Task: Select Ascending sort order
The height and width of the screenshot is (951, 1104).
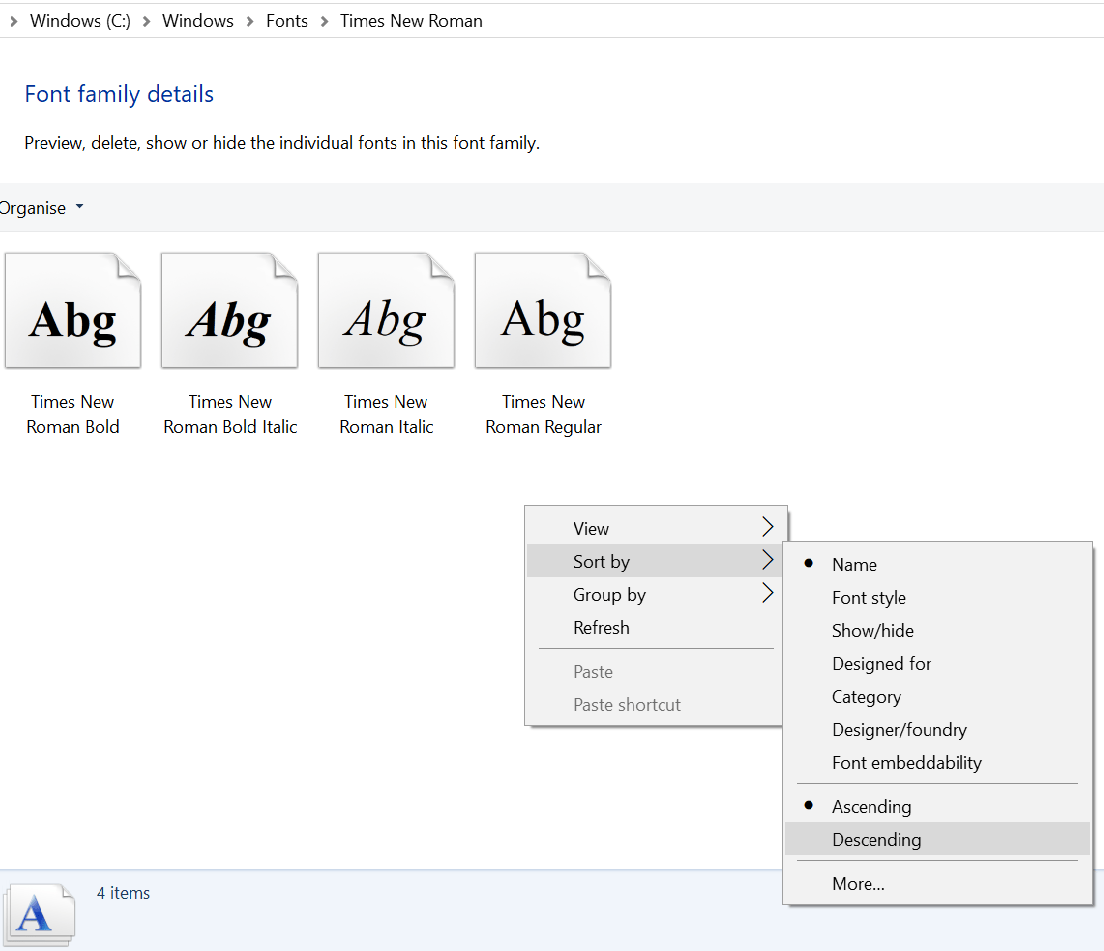Action: (871, 807)
